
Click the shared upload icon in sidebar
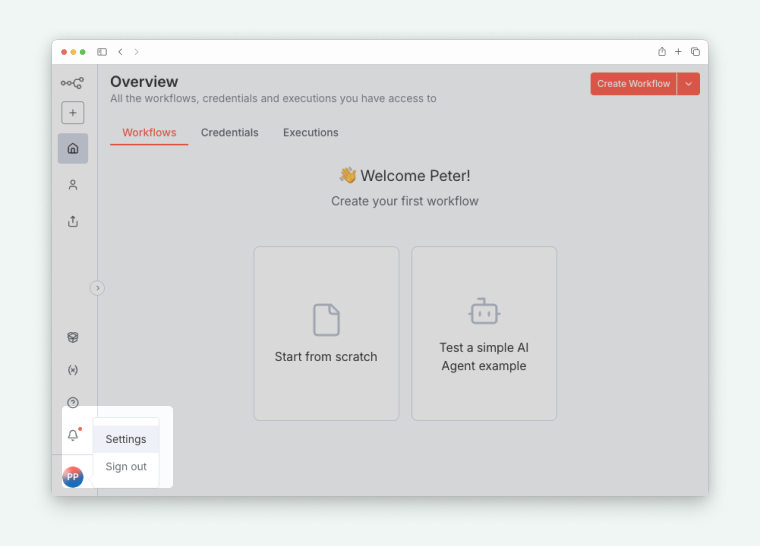tap(73, 221)
